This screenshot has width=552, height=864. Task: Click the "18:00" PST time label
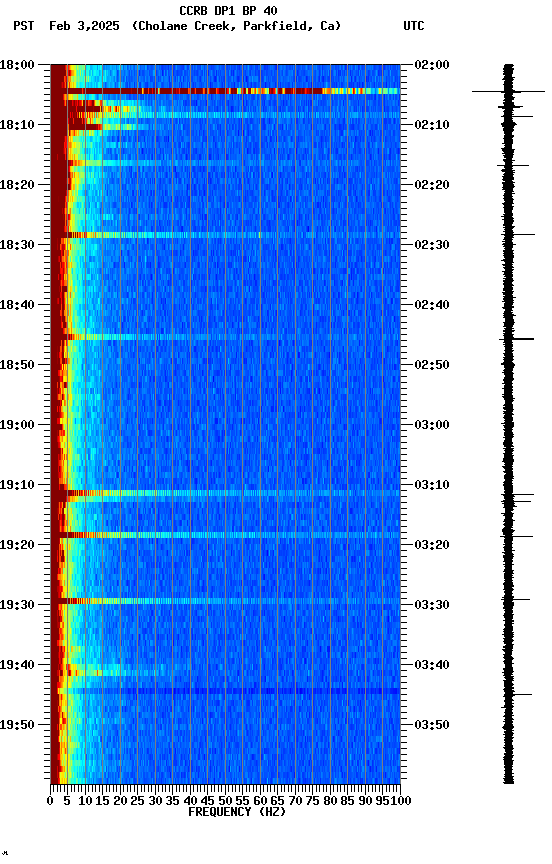(17, 65)
